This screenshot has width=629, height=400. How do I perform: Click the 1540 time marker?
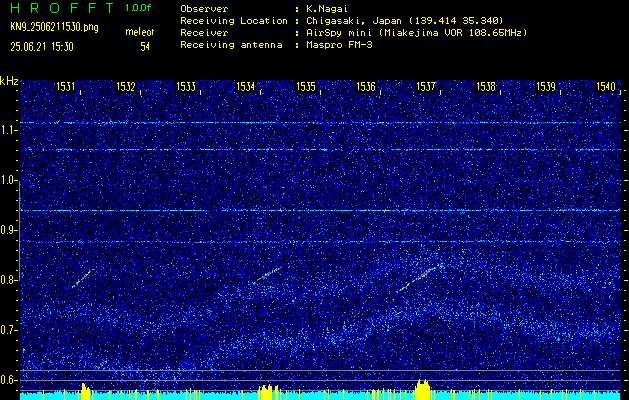click(x=606, y=87)
